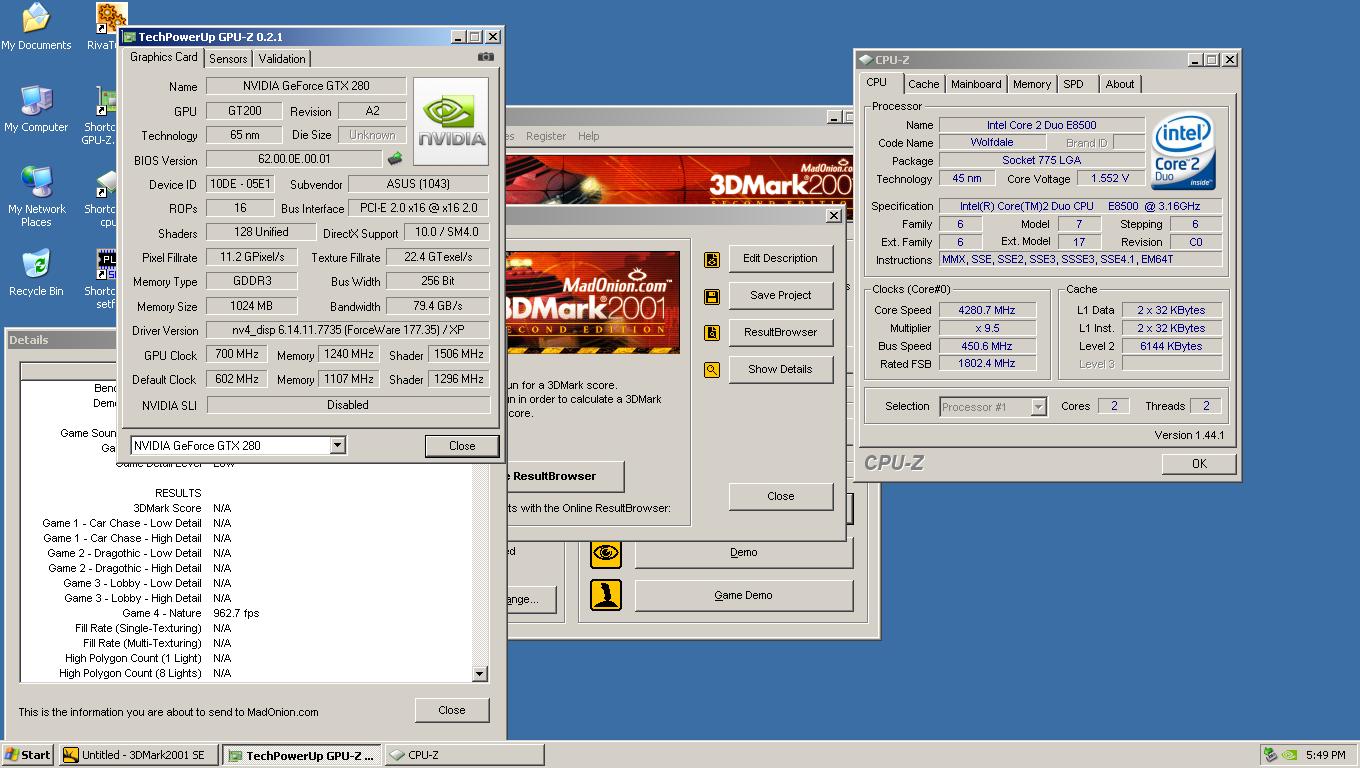
Task: Click the BIOS save chip icon in GPU-Z
Action: [x=395, y=158]
